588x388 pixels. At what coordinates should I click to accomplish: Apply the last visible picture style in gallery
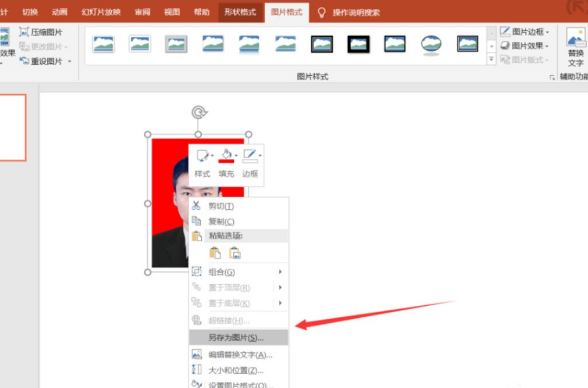pos(468,44)
